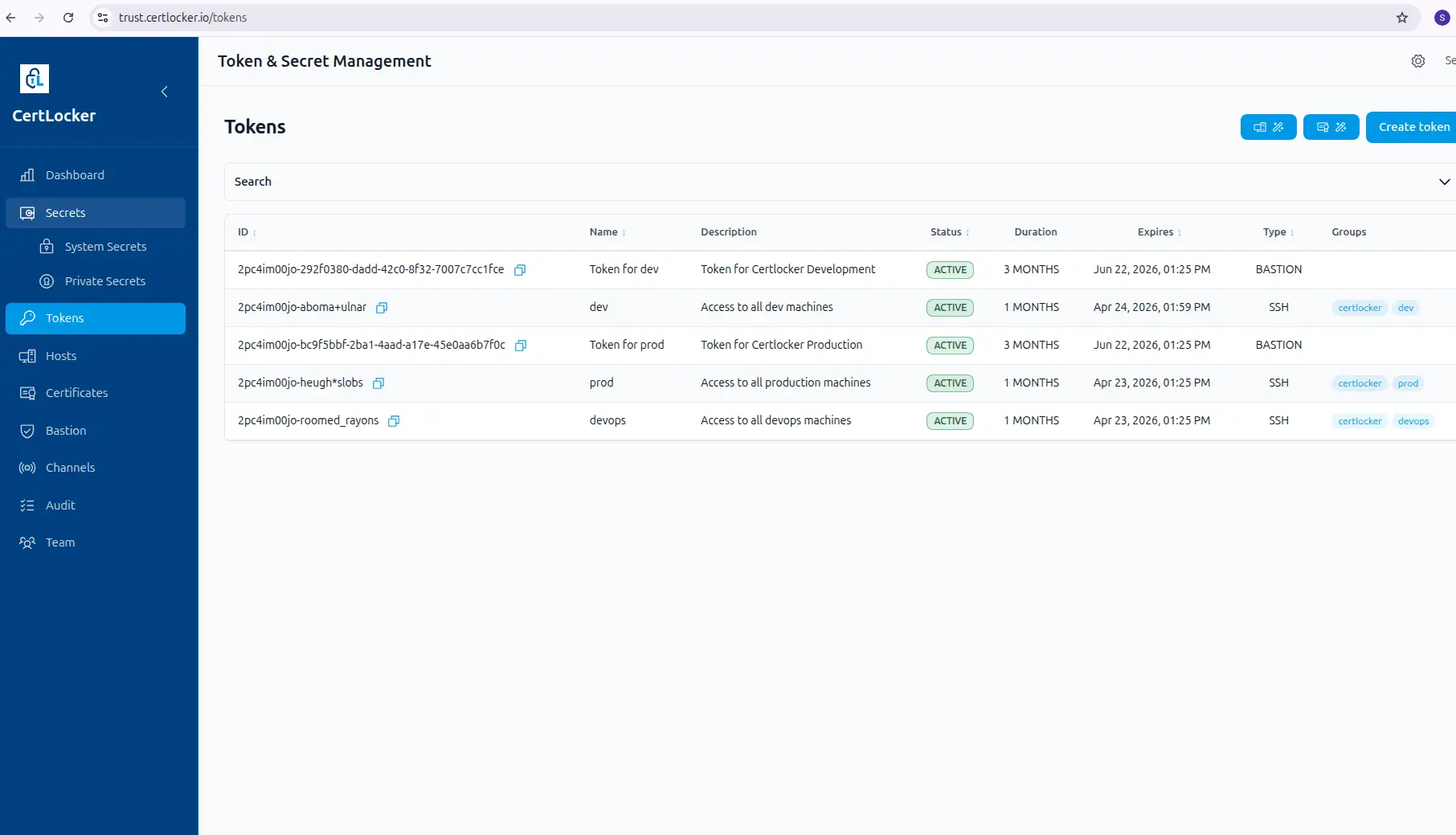This screenshot has width=1456, height=835.
Task: Click the 'devops' group tag
Action: coord(1413,421)
